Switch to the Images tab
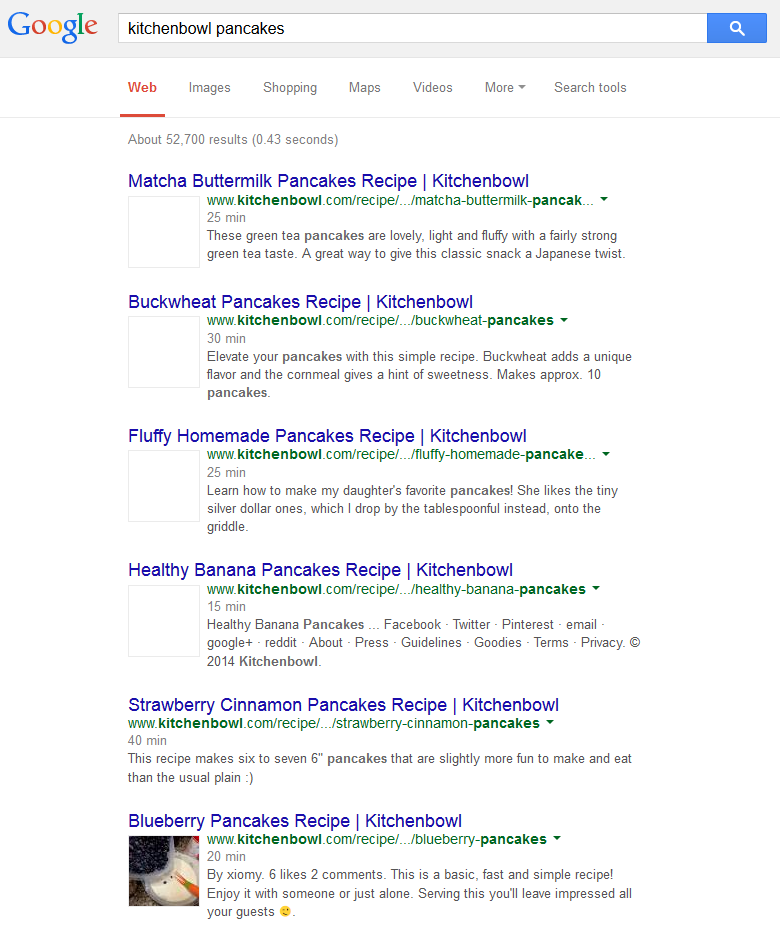The height and width of the screenshot is (932, 780). click(x=209, y=88)
